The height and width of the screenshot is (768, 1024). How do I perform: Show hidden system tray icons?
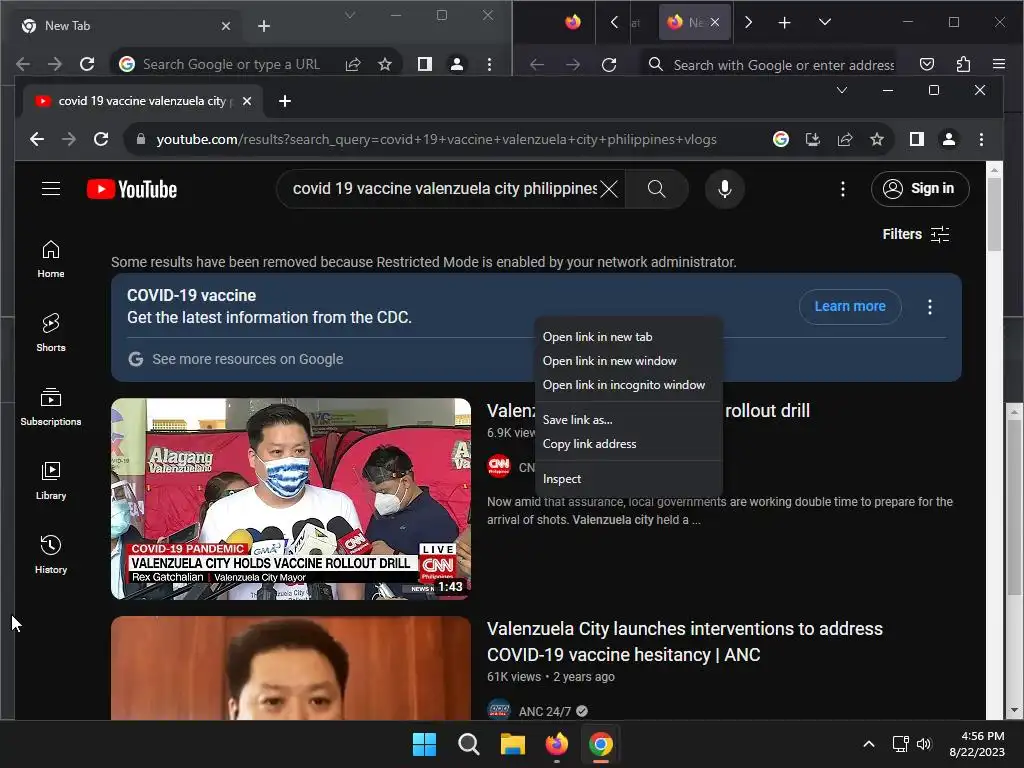(869, 744)
